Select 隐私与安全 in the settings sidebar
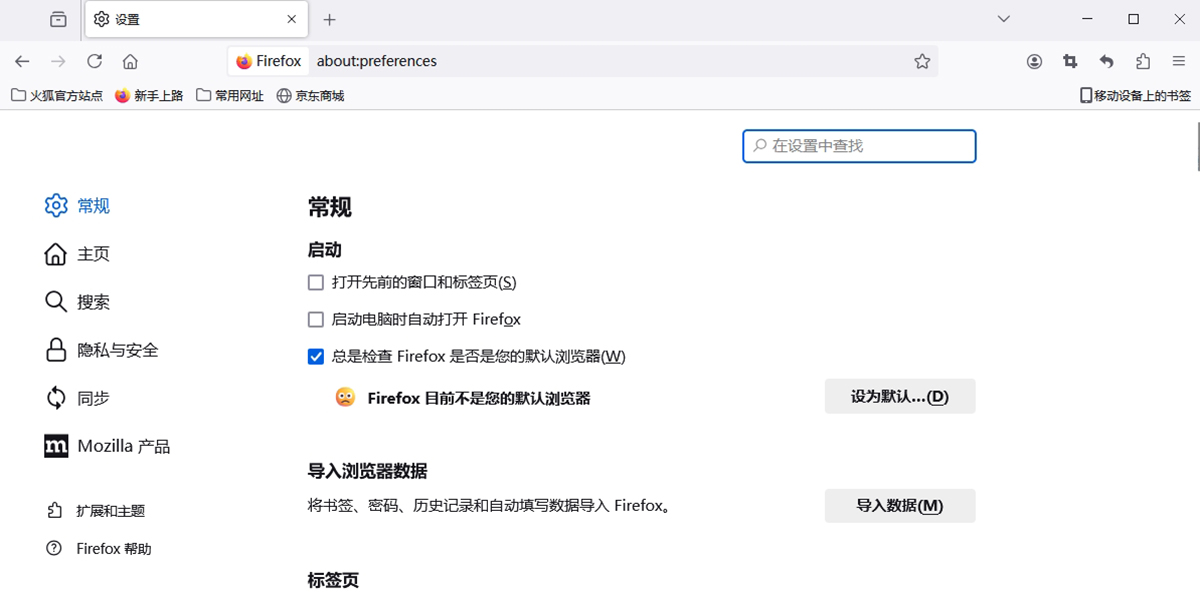Image resolution: width=1200 pixels, height=600 pixels. [102, 350]
